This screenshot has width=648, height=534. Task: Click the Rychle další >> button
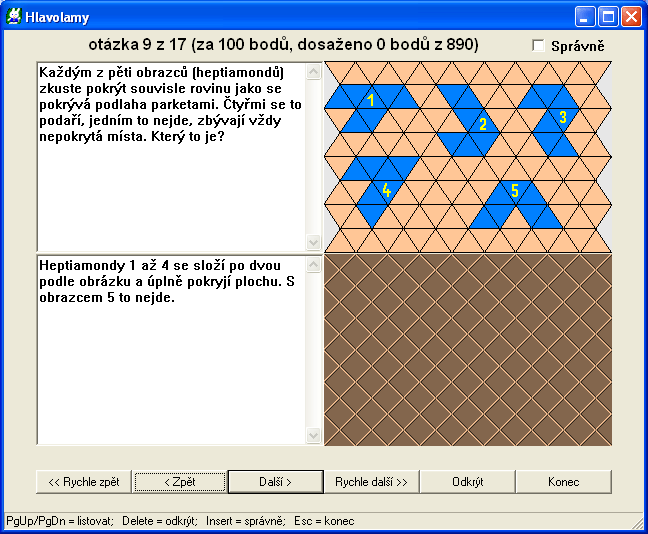[x=371, y=481]
